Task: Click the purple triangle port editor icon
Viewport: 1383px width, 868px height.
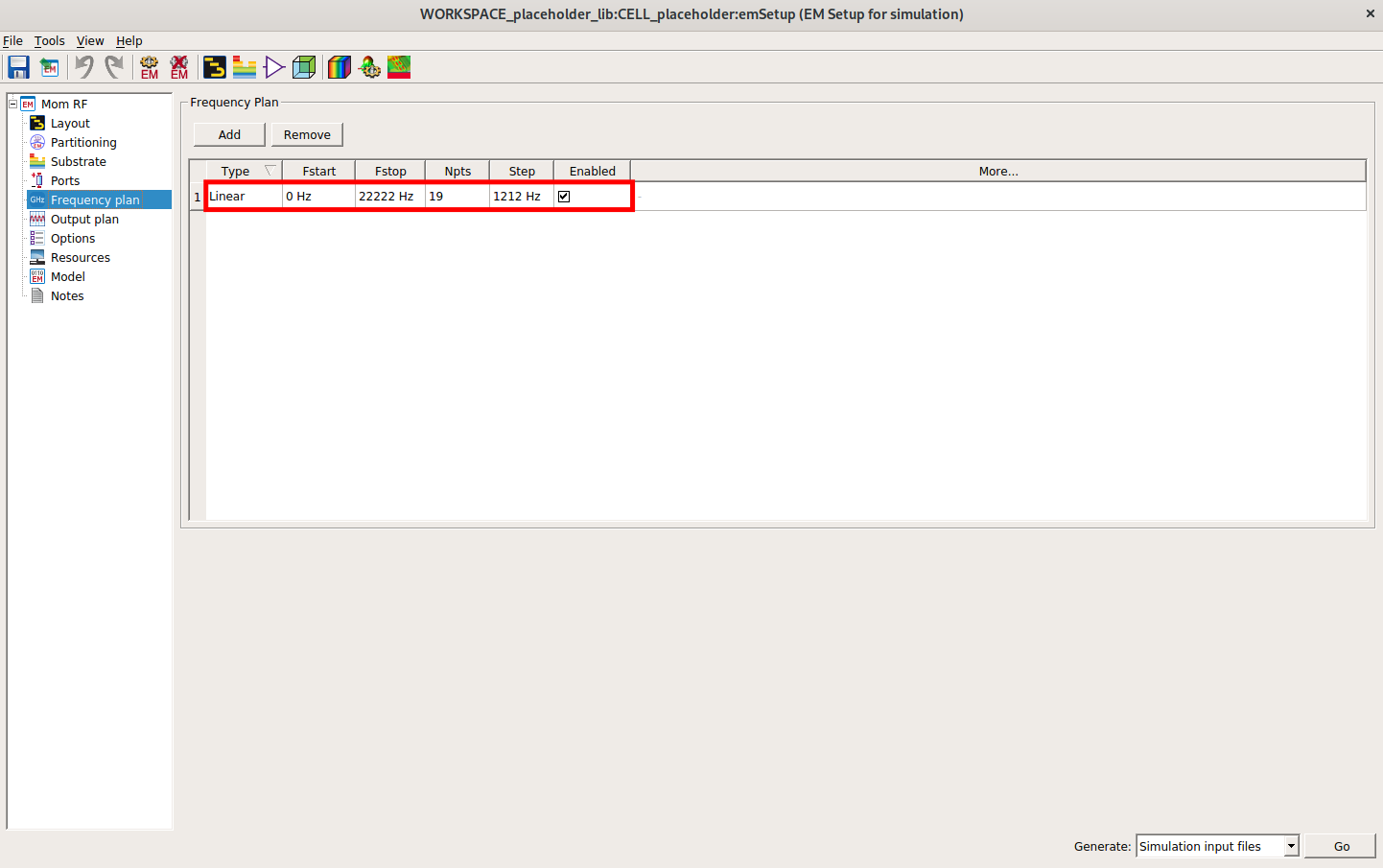Action: click(x=274, y=67)
